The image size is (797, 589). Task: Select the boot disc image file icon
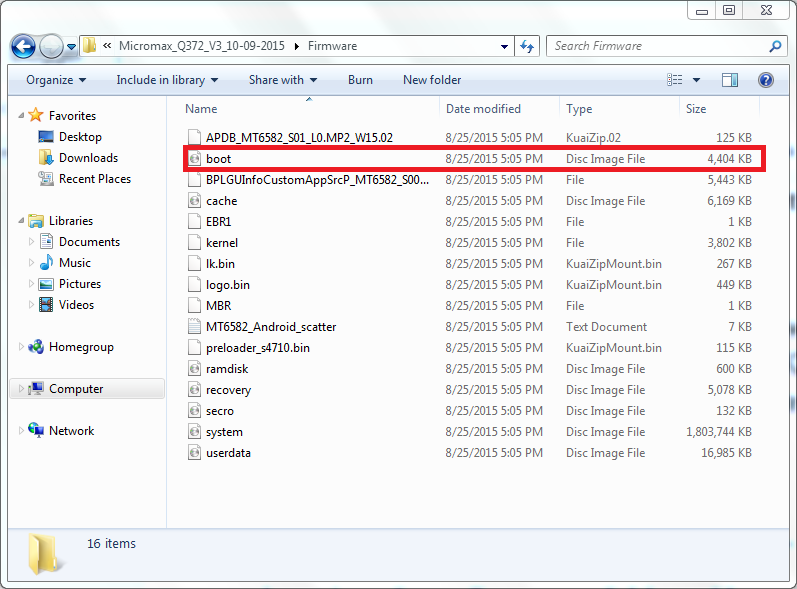[195, 159]
